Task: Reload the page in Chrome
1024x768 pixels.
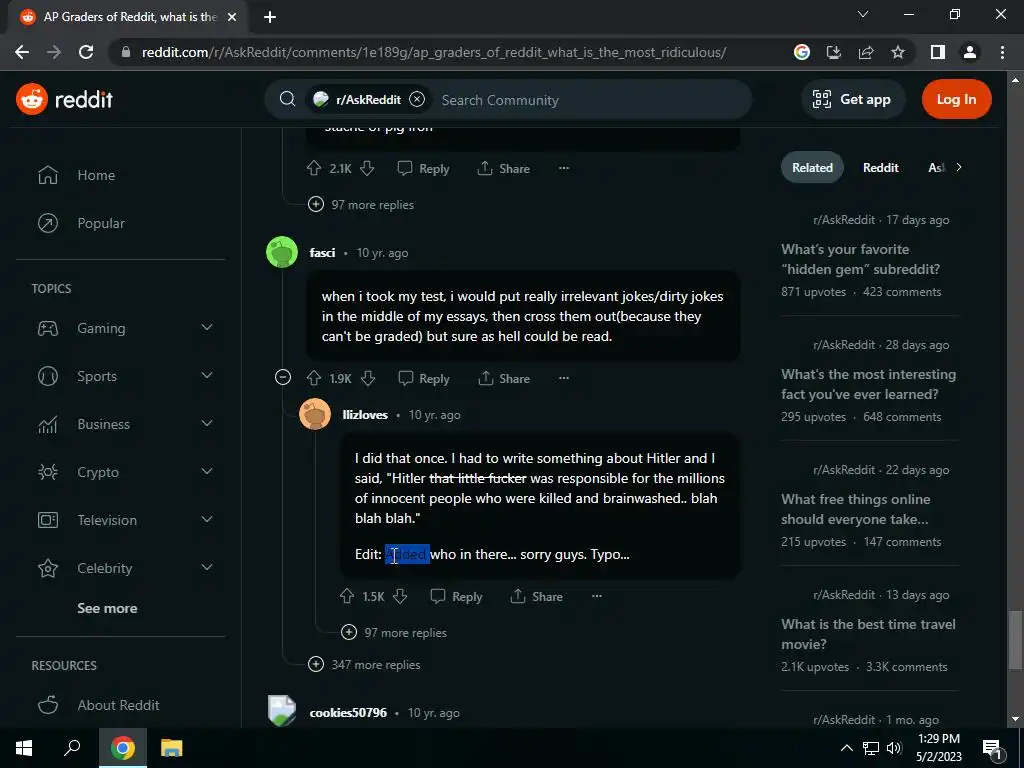Action: click(x=86, y=52)
